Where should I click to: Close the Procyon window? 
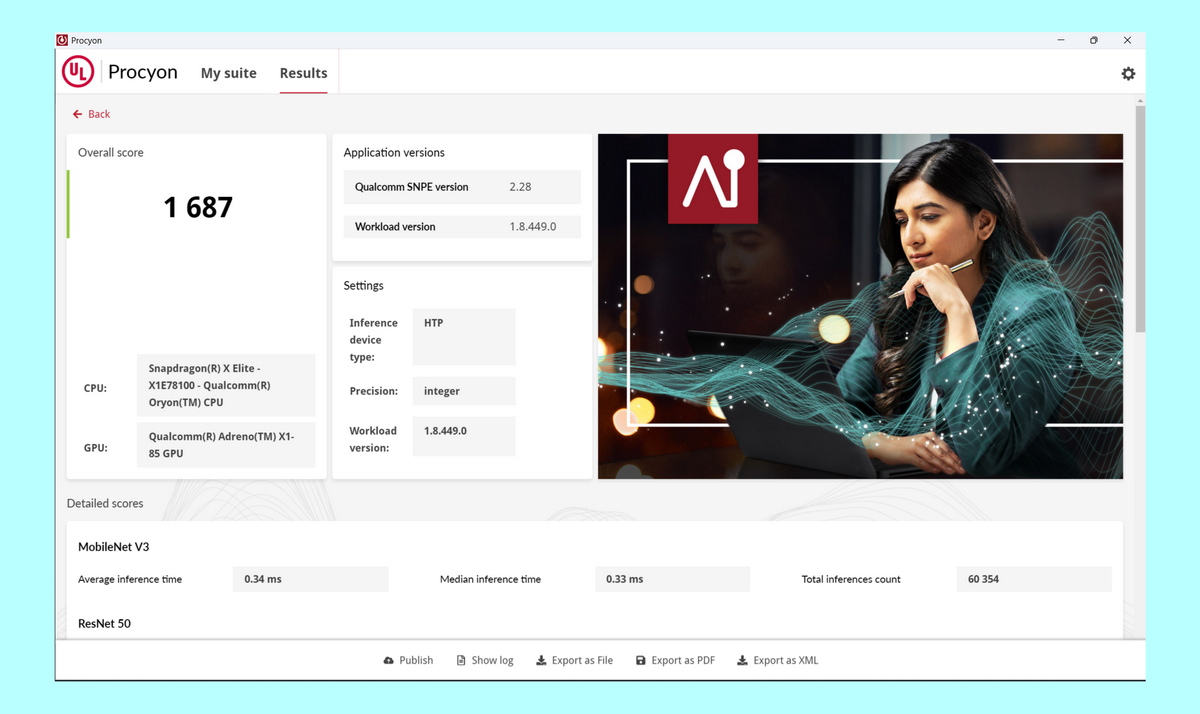[1127, 40]
